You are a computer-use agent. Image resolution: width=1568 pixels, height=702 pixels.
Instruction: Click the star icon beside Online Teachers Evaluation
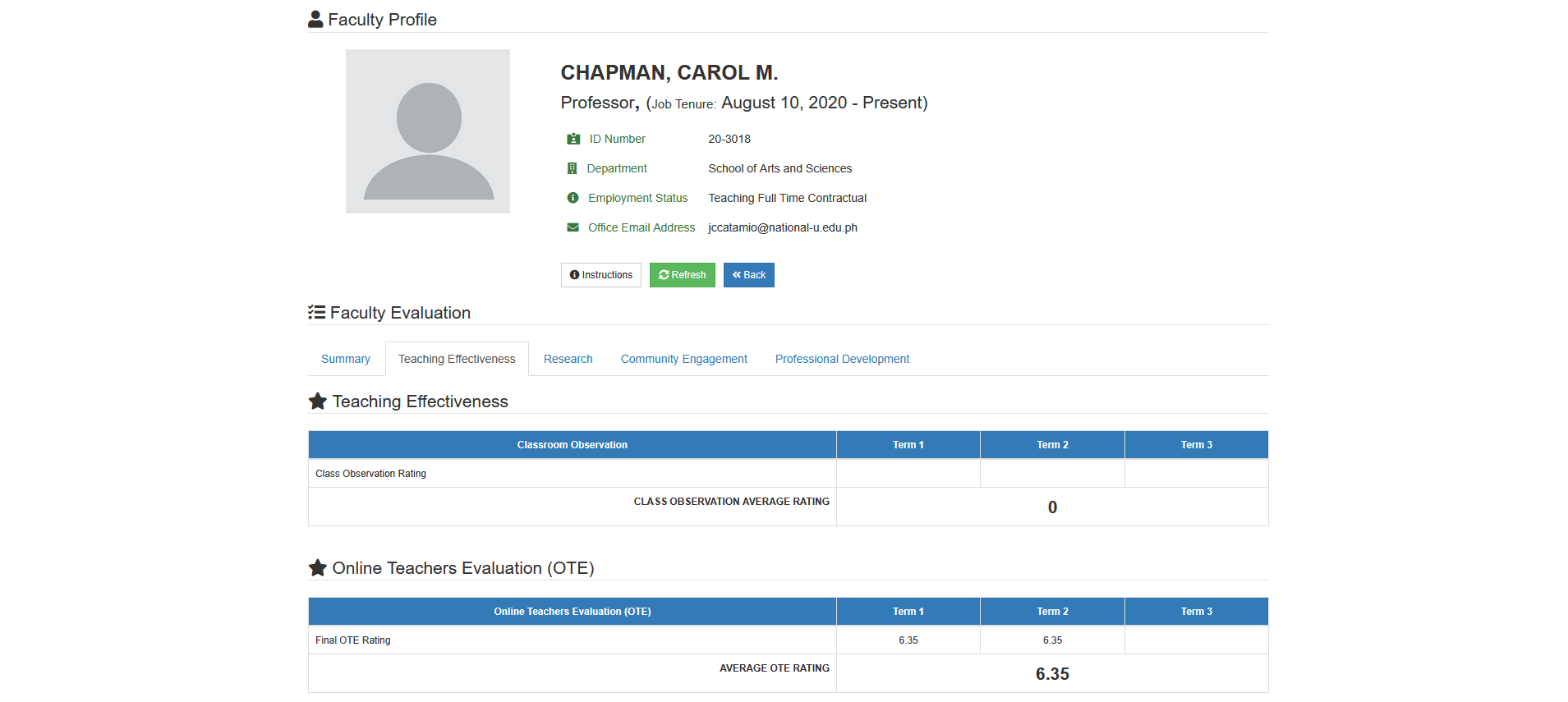(x=317, y=567)
